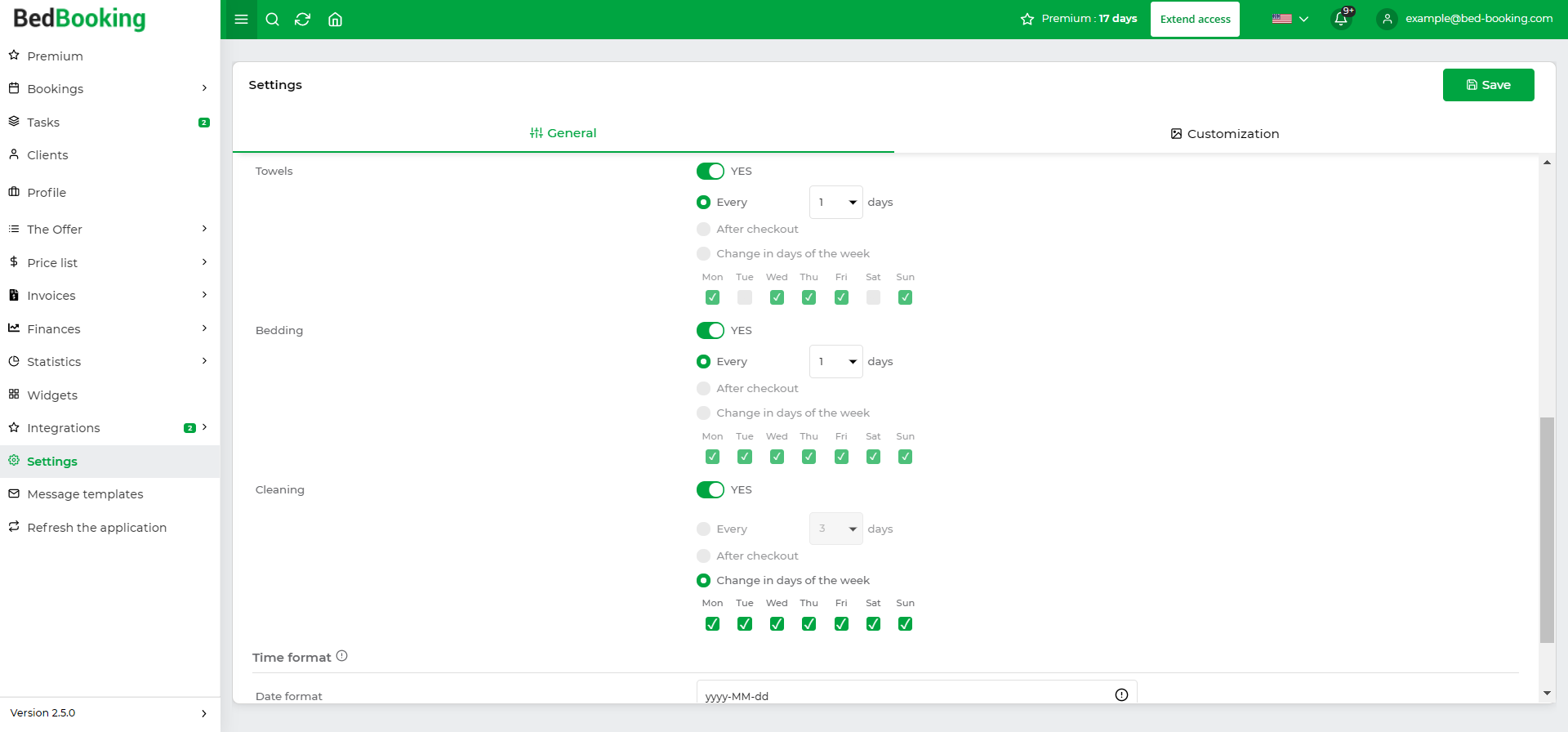Open the search magnifier icon
This screenshot has height=732, width=1568.
point(273,20)
